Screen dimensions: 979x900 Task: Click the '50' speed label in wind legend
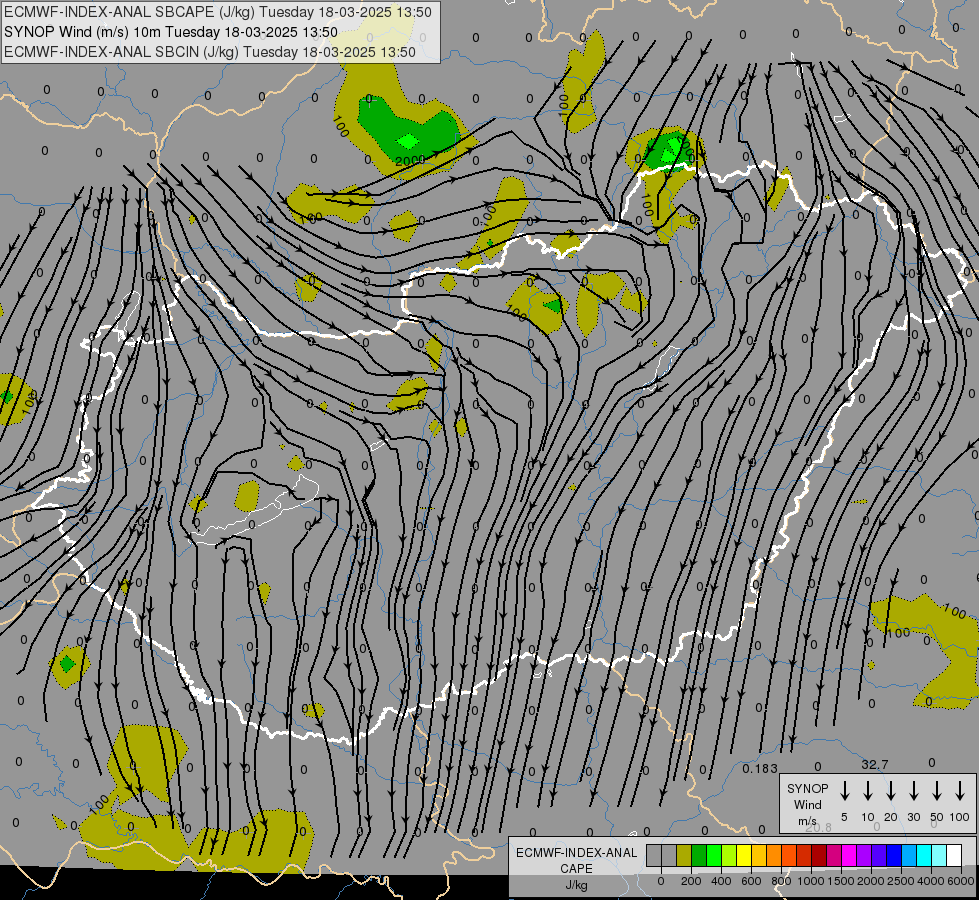(937, 817)
